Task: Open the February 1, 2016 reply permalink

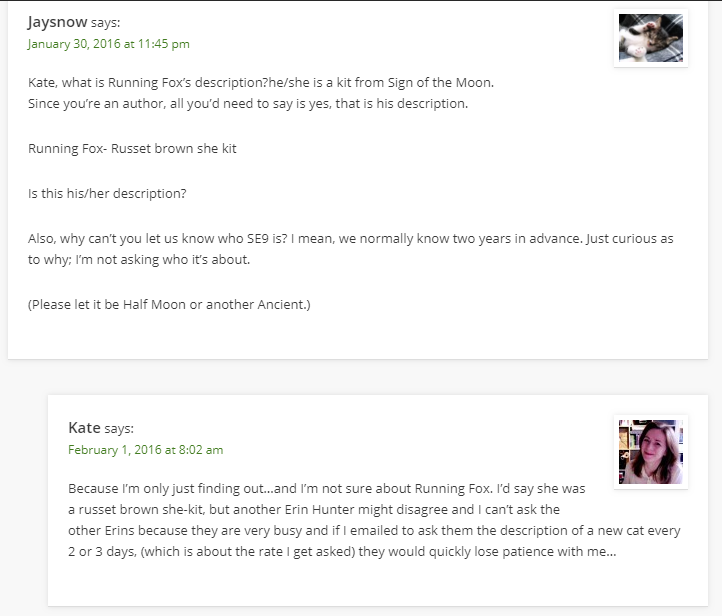Action: [145, 450]
